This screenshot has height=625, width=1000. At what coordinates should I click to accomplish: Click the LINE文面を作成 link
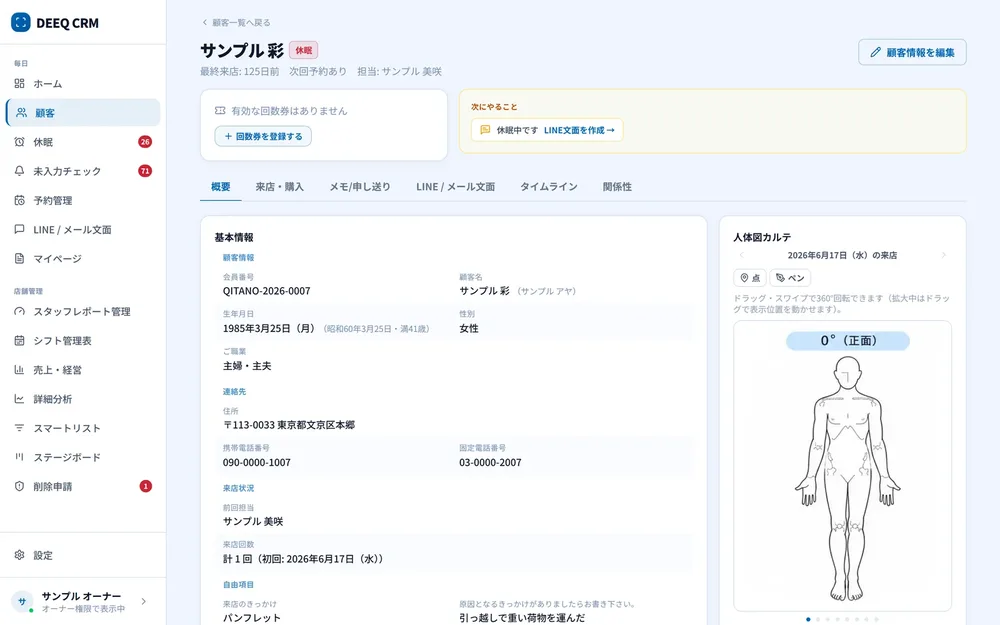click(579, 130)
